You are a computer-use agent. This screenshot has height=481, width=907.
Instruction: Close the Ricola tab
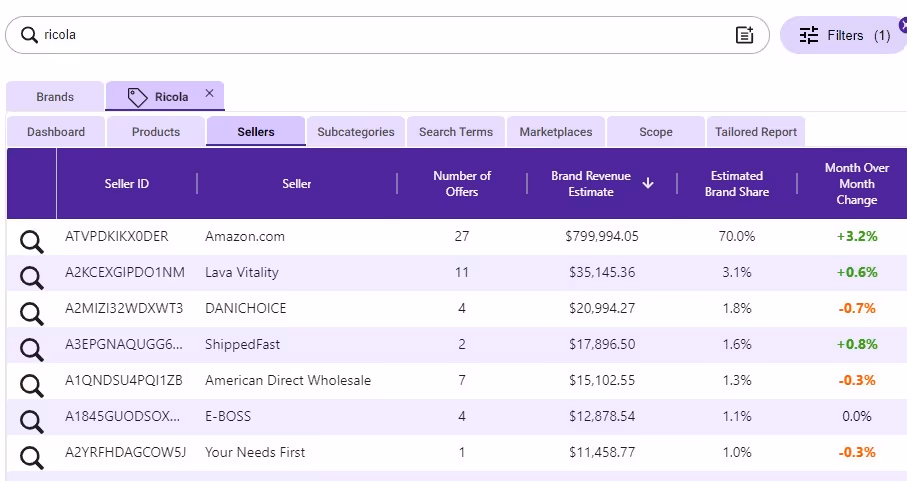pyautogui.click(x=209, y=93)
